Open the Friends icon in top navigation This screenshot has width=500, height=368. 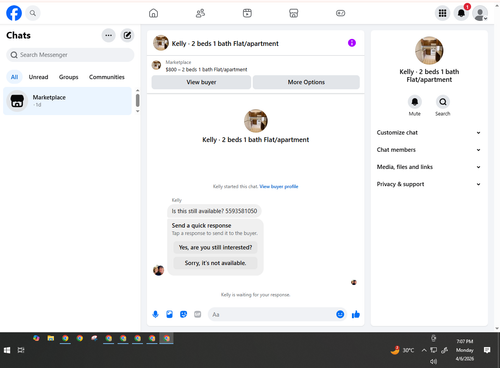click(x=200, y=13)
